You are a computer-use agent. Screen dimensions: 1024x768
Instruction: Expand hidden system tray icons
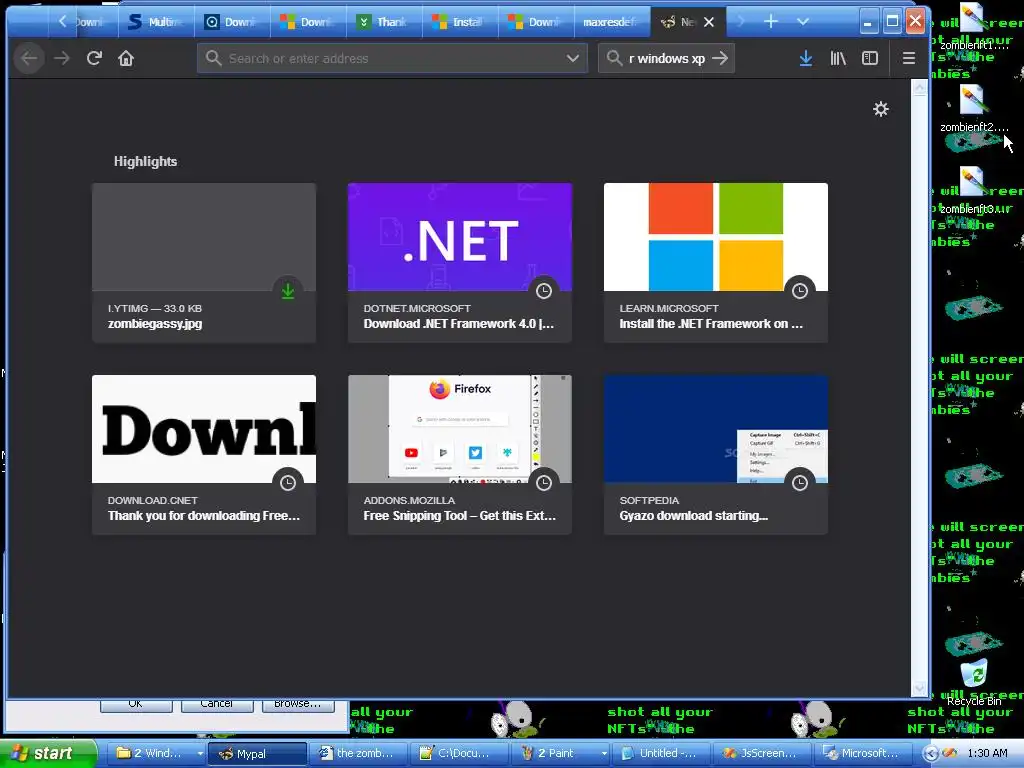pos(932,753)
